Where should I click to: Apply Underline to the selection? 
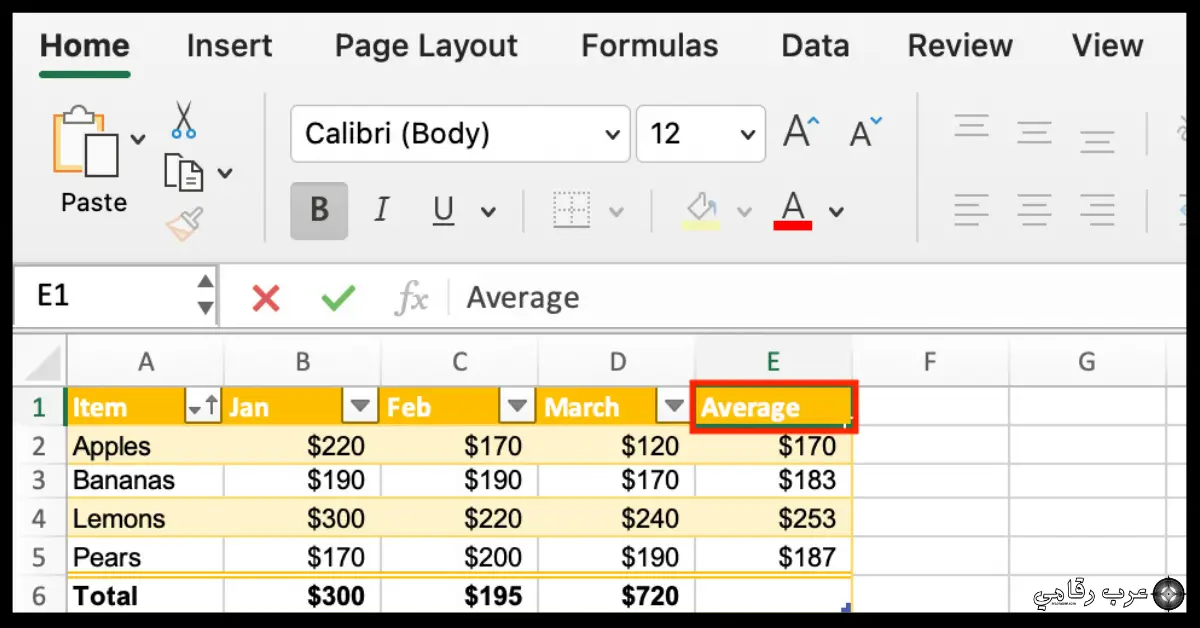pyautogui.click(x=441, y=210)
